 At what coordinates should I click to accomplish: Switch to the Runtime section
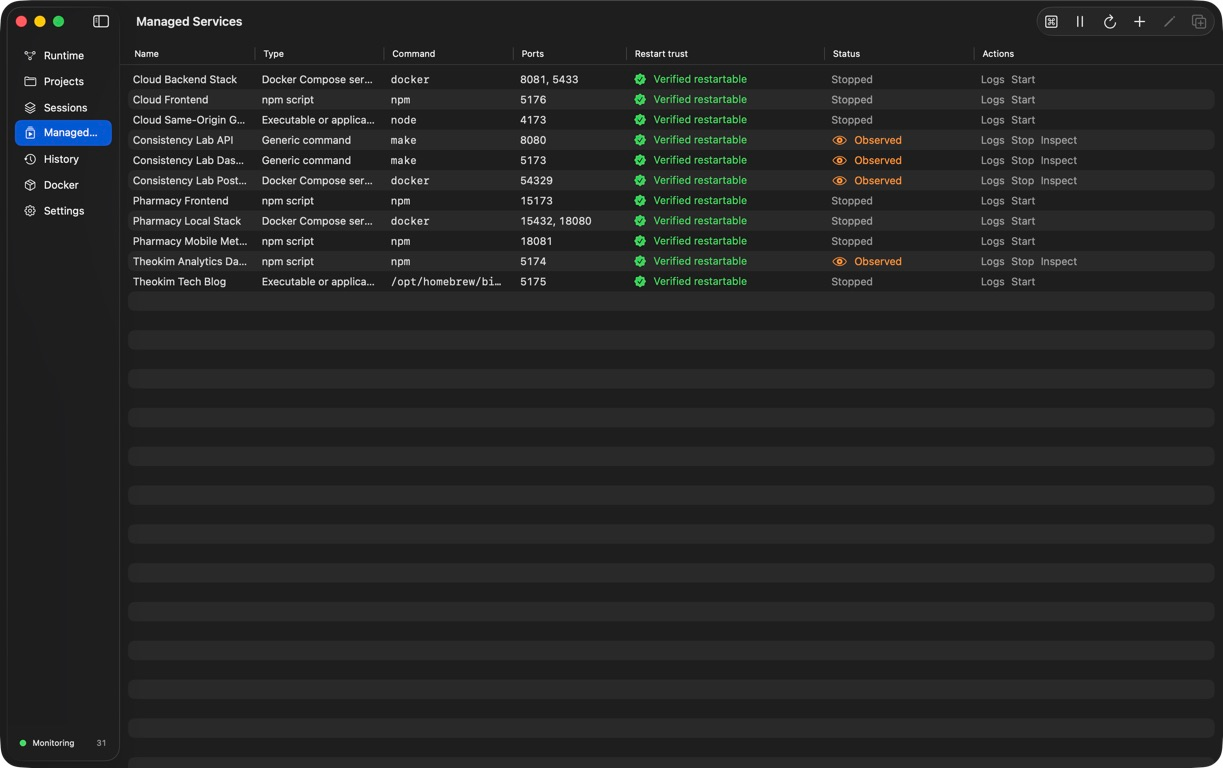pyautogui.click(x=63, y=56)
